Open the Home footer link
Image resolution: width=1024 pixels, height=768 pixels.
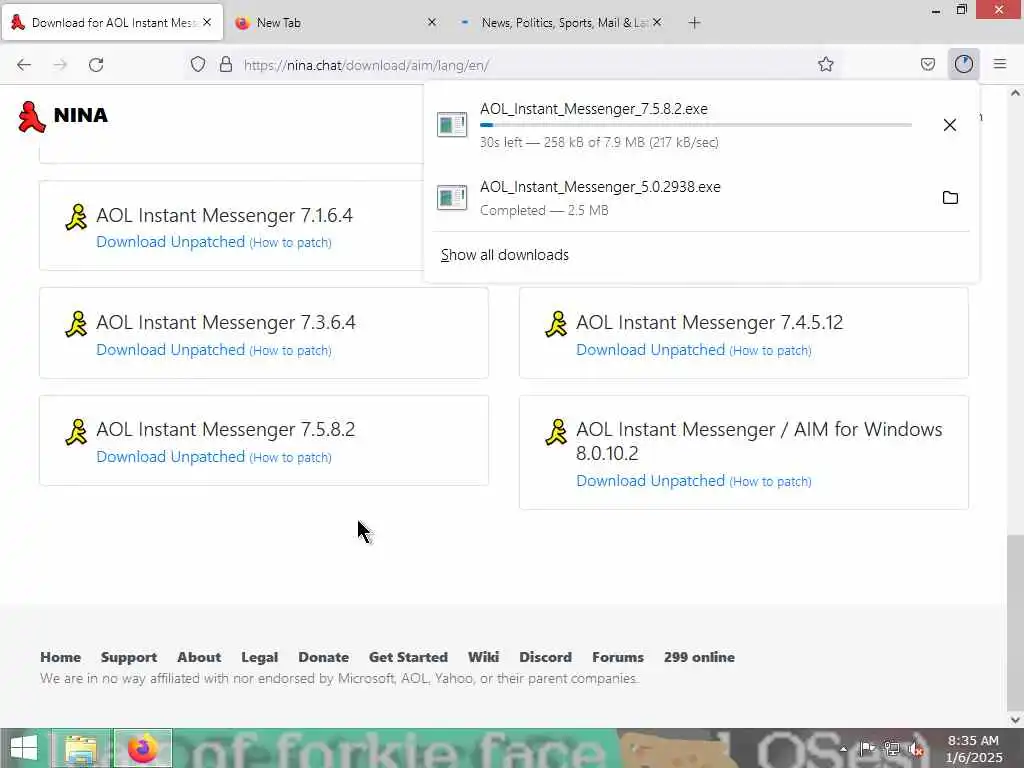point(61,657)
